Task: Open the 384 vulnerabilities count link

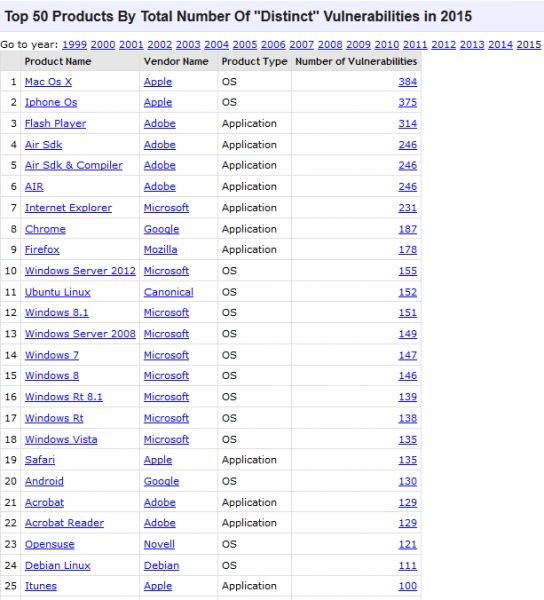Action: click(408, 82)
